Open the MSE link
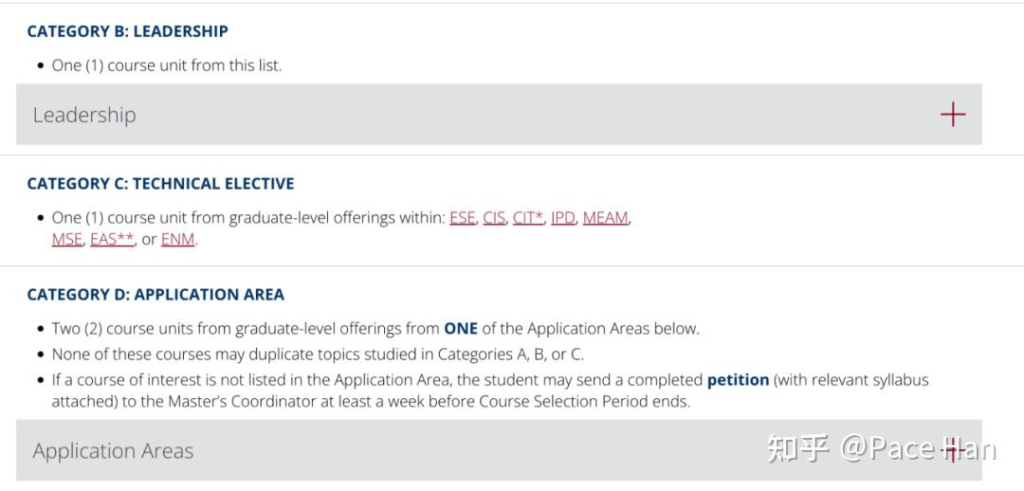The image size is (1024, 491). click(x=67, y=240)
